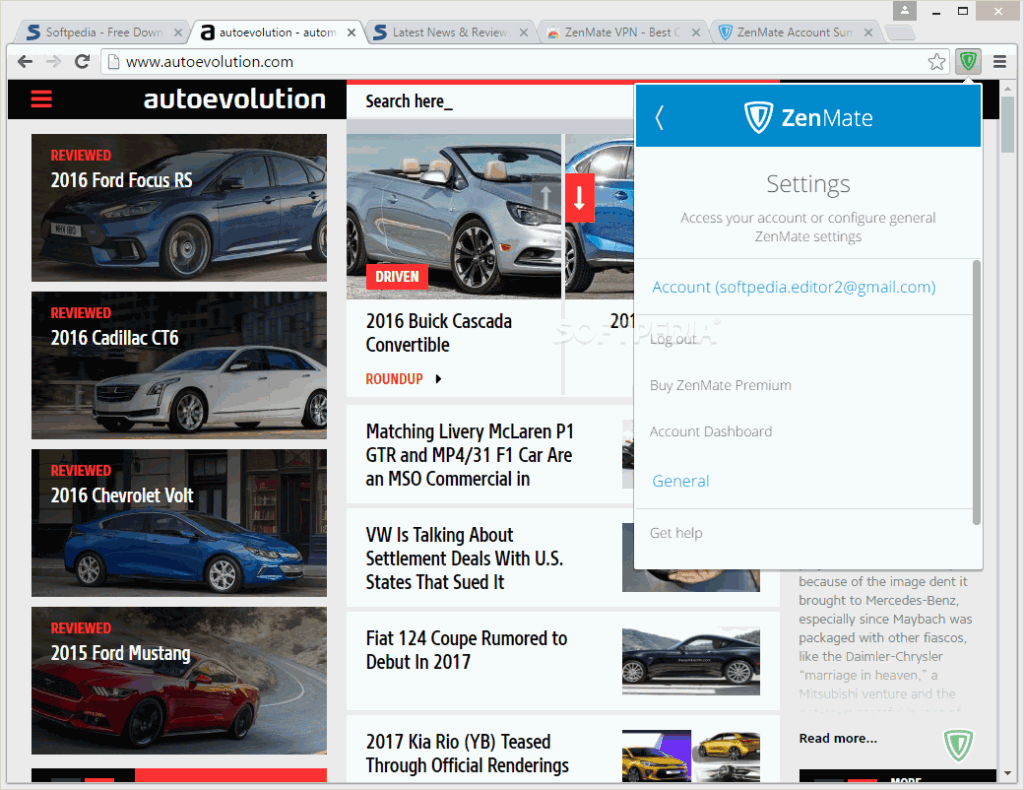Viewport: 1024px width, 790px height.
Task: Close the Latest News & Reviews tab
Action: point(524,32)
